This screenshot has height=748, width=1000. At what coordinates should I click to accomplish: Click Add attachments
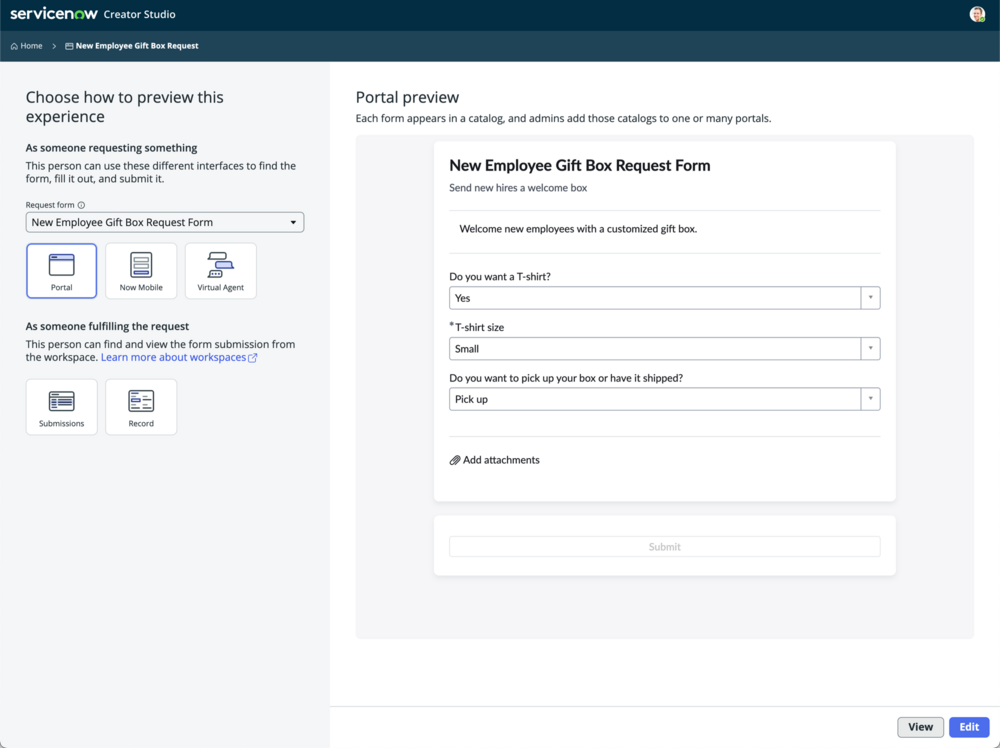tap(501, 460)
